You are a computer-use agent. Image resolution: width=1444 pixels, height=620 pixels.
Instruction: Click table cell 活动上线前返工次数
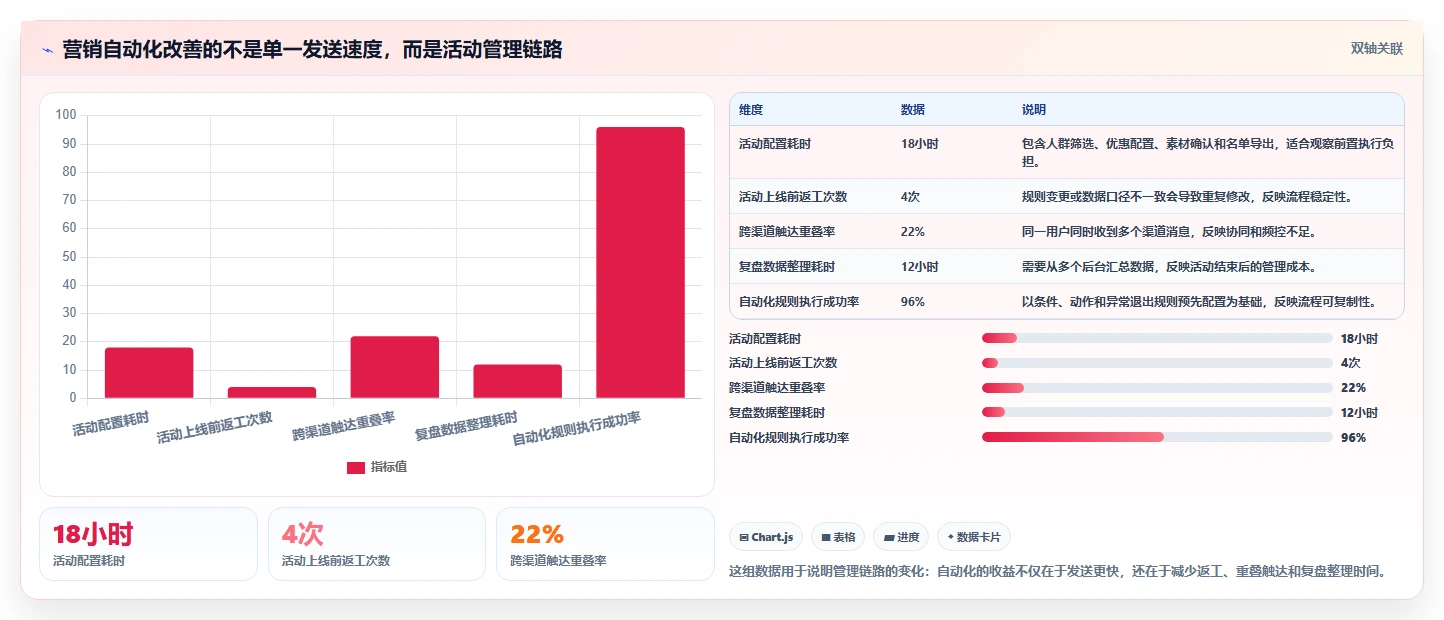point(793,197)
